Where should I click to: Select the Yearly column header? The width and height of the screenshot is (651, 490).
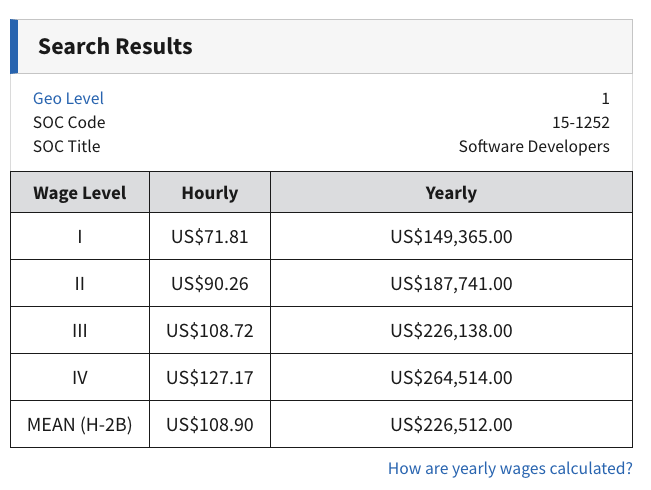point(451,193)
